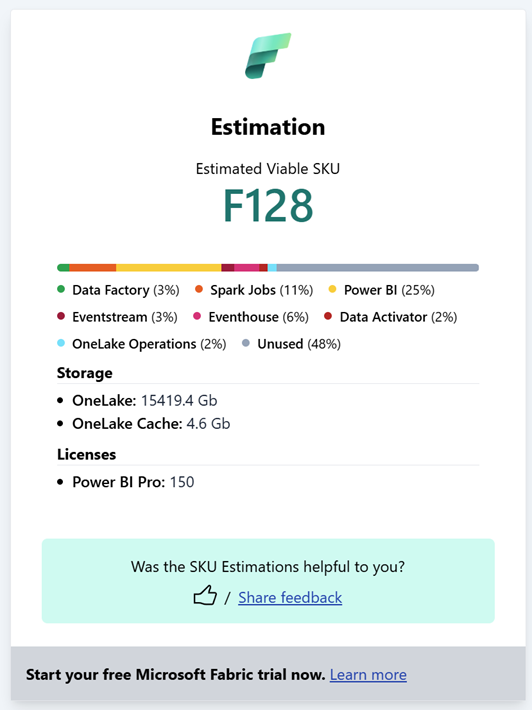Click the orange Spark Jobs legend dot
The height and width of the screenshot is (710, 532).
click(x=199, y=289)
